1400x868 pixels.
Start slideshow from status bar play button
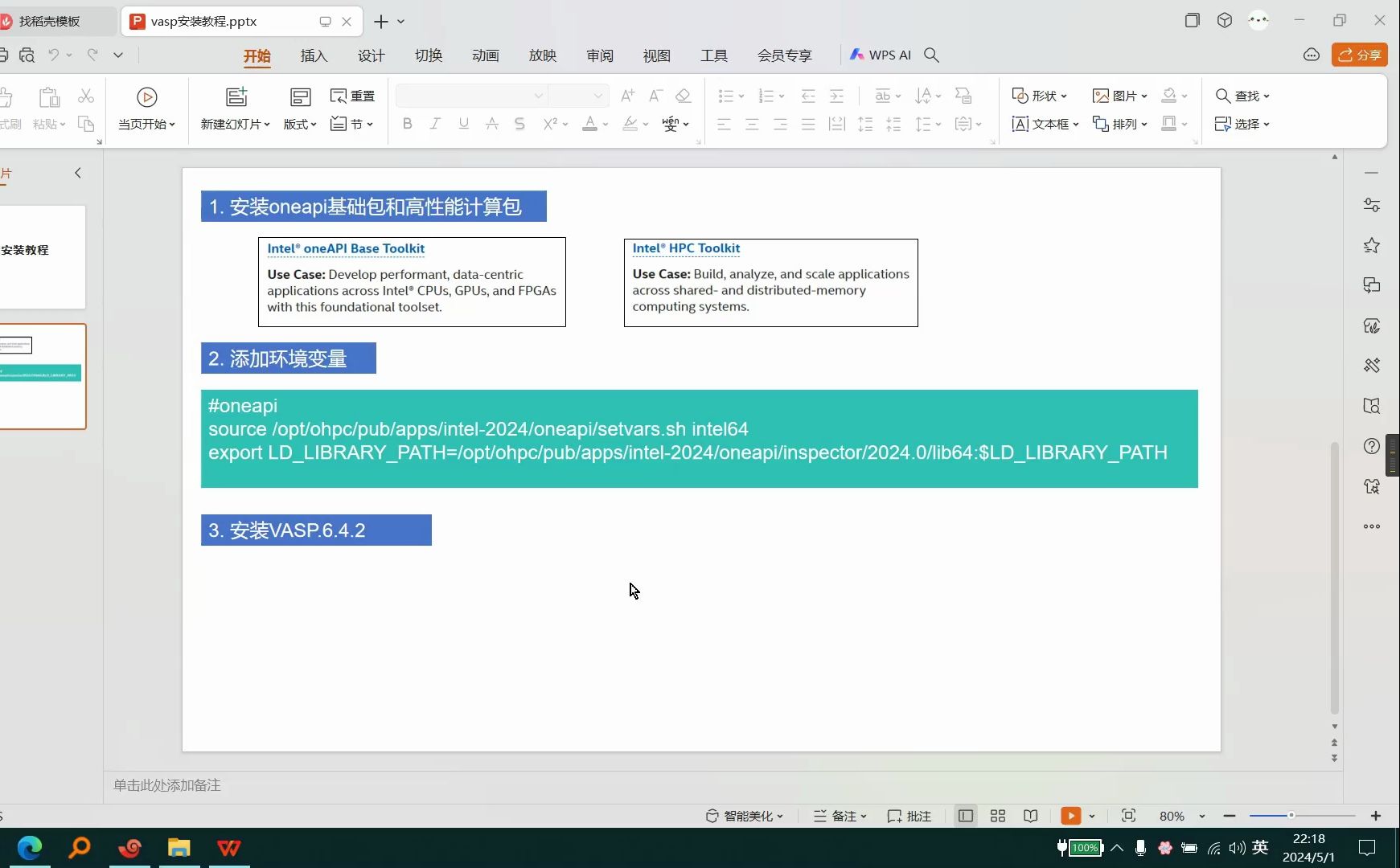pyautogui.click(x=1070, y=816)
